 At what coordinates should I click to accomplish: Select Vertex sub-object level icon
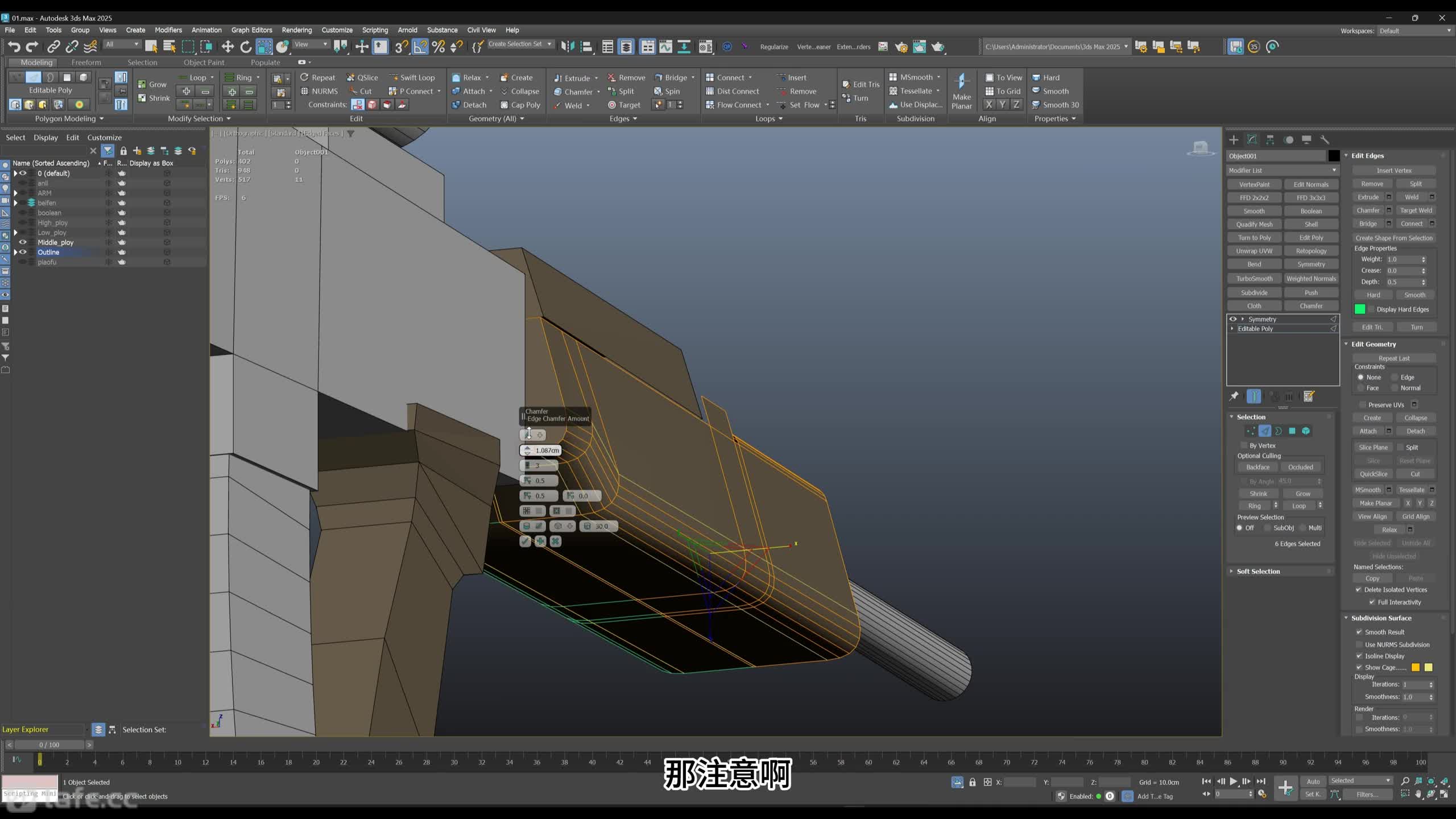(1251, 431)
